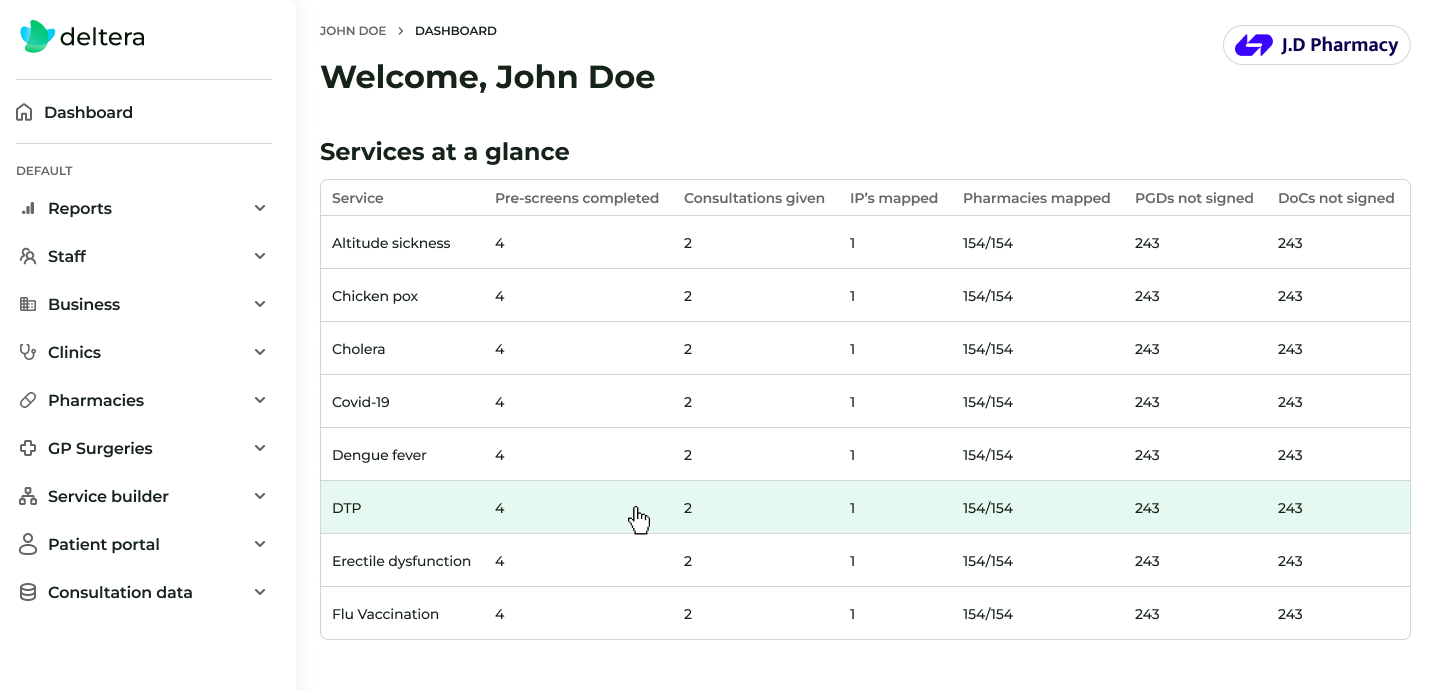Open the Pharmacies menu label
Screen dimensions: 1440x691
(x=96, y=400)
